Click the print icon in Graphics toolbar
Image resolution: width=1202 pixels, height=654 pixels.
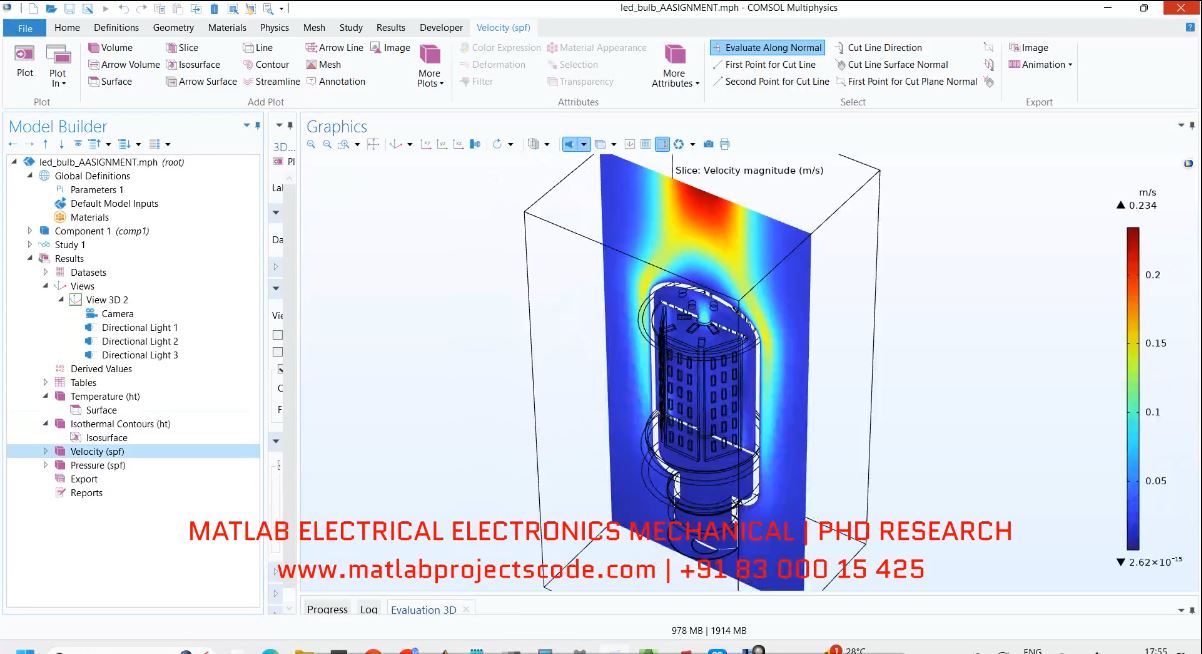tap(725, 145)
